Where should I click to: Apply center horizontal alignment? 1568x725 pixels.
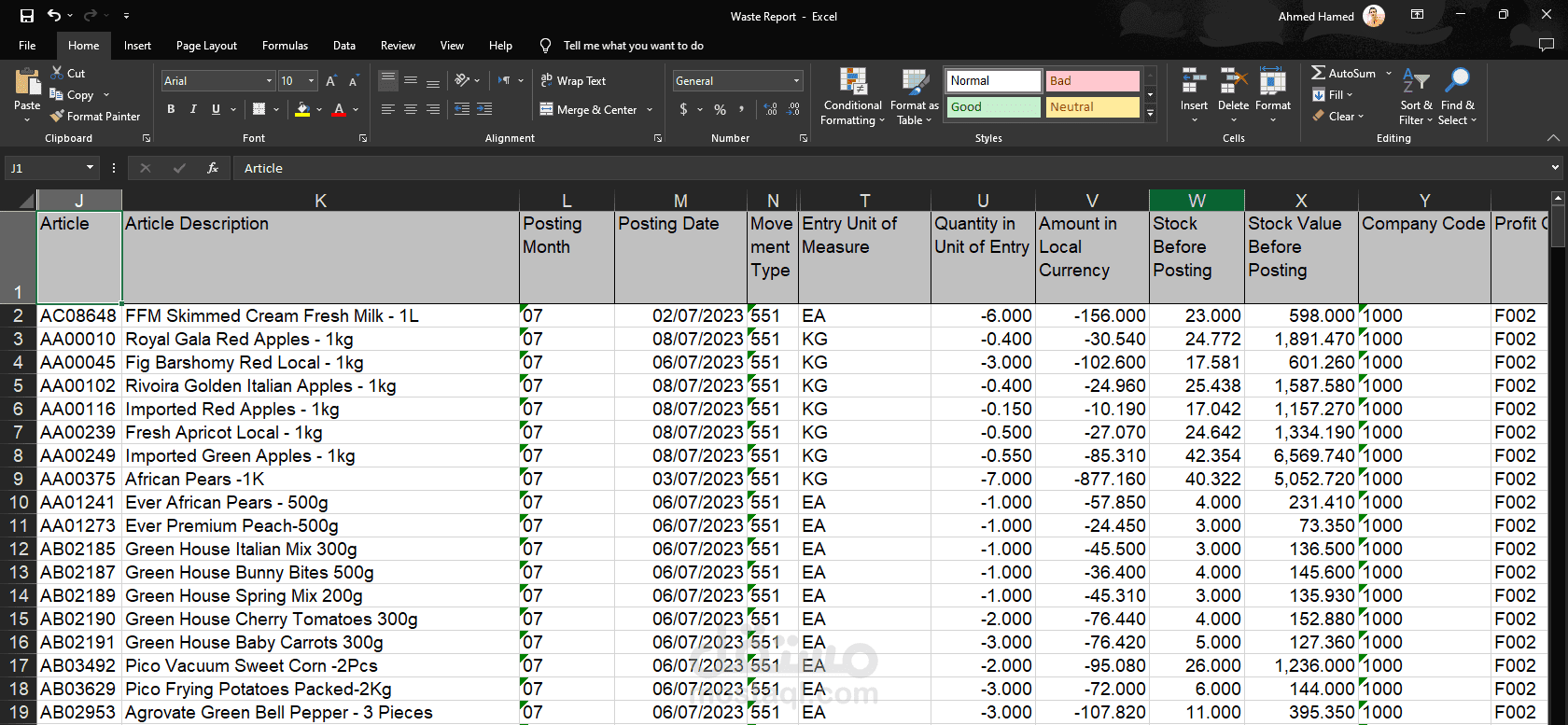(x=411, y=109)
